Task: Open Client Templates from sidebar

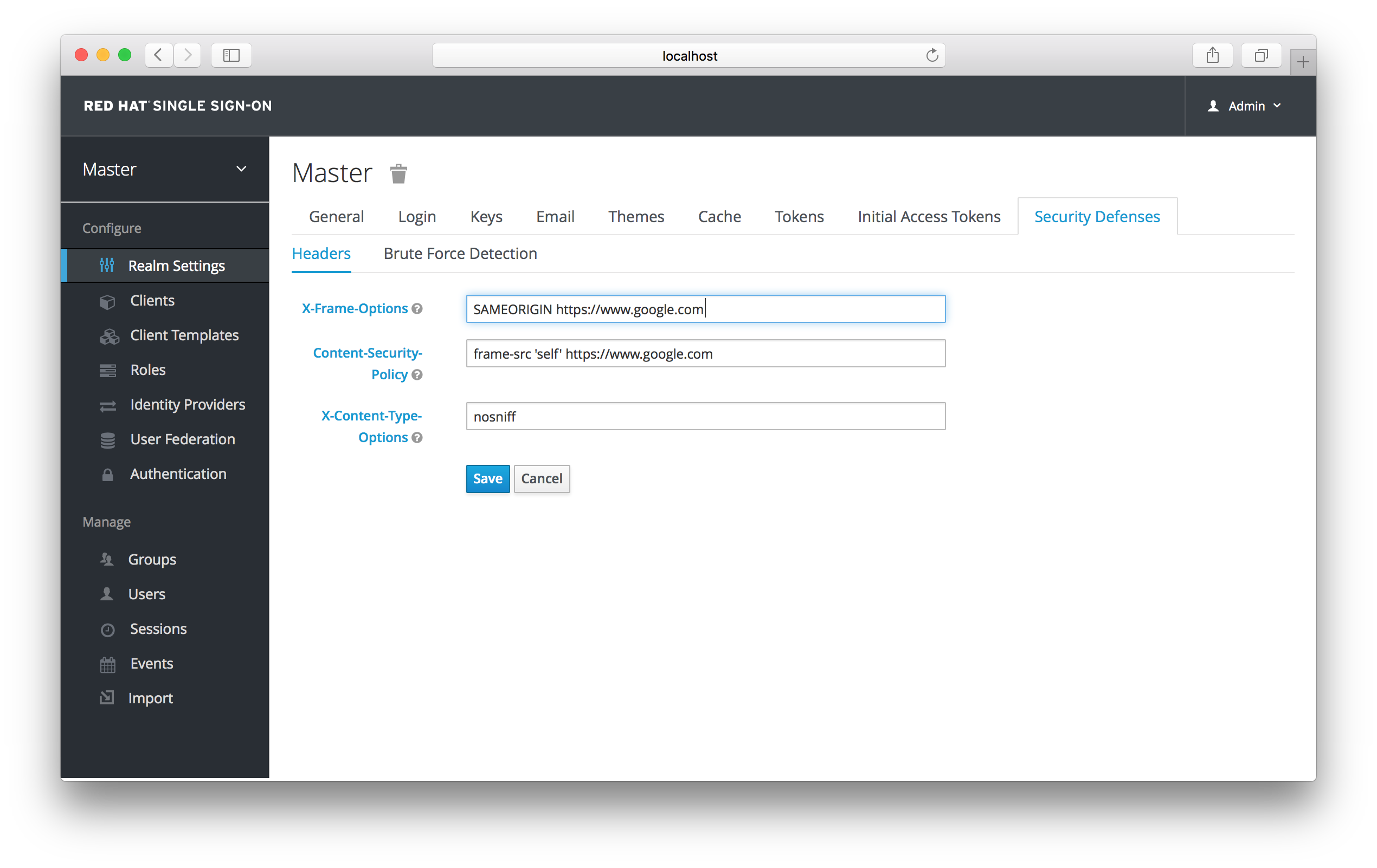Action: (x=183, y=334)
